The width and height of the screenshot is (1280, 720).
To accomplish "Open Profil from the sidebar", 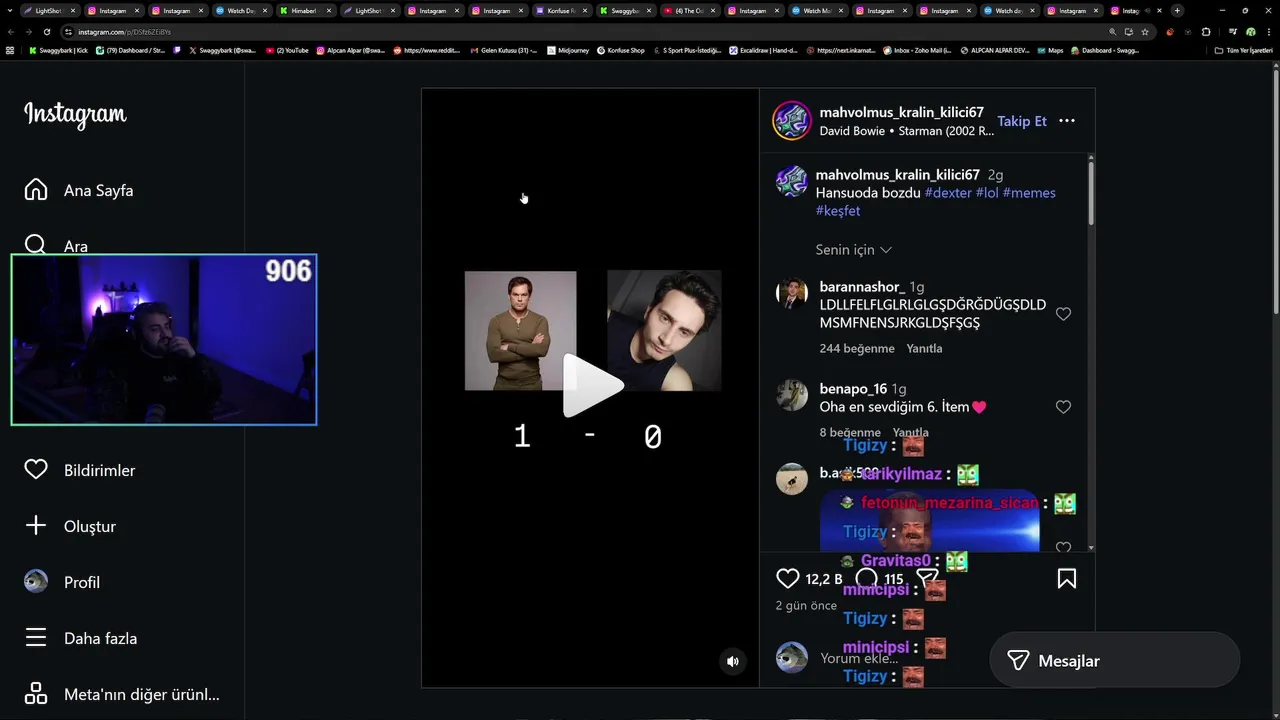I will click(62, 582).
